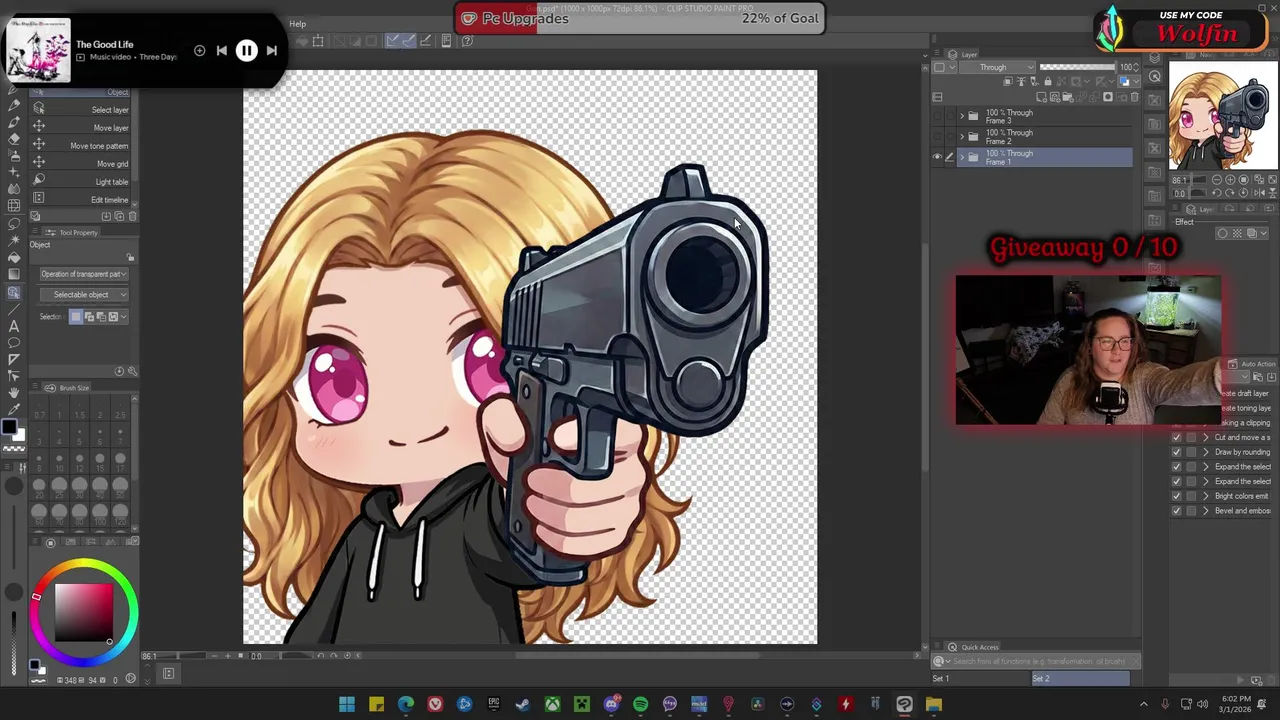Image resolution: width=1280 pixels, height=720 pixels.
Task: Select the Auto select magic wand tool
Action: [14, 240]
